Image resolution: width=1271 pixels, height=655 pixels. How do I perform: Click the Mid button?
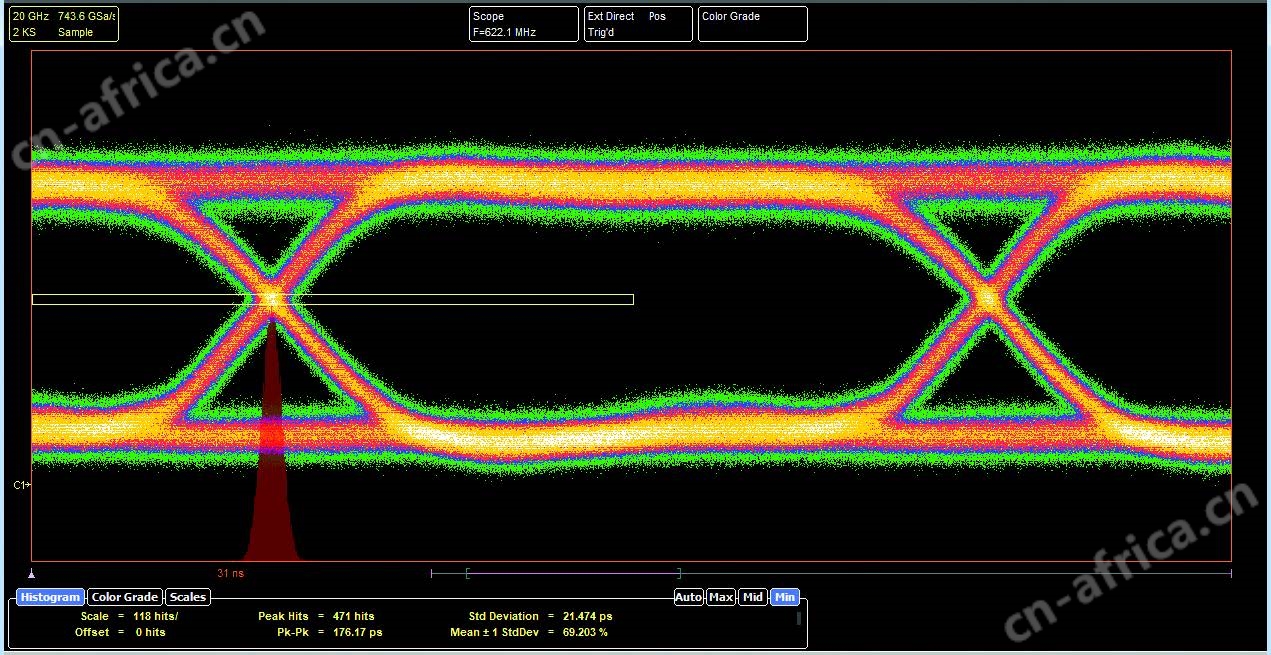[x=753, y=597]
